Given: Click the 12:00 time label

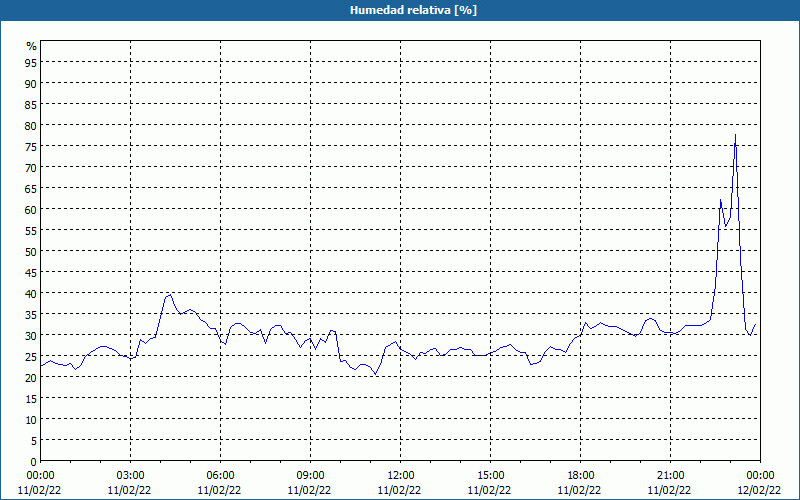Looking at the screenshot, I should (400, 476).
